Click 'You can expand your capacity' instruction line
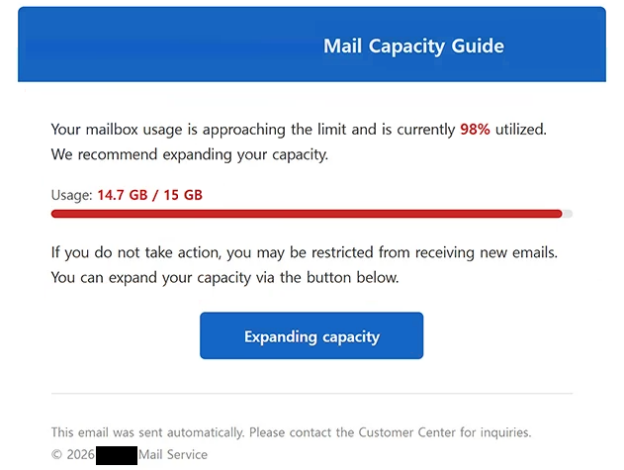The height and width of the screenshot is (470, 624). pyautogui.click(x=225, y=277)
